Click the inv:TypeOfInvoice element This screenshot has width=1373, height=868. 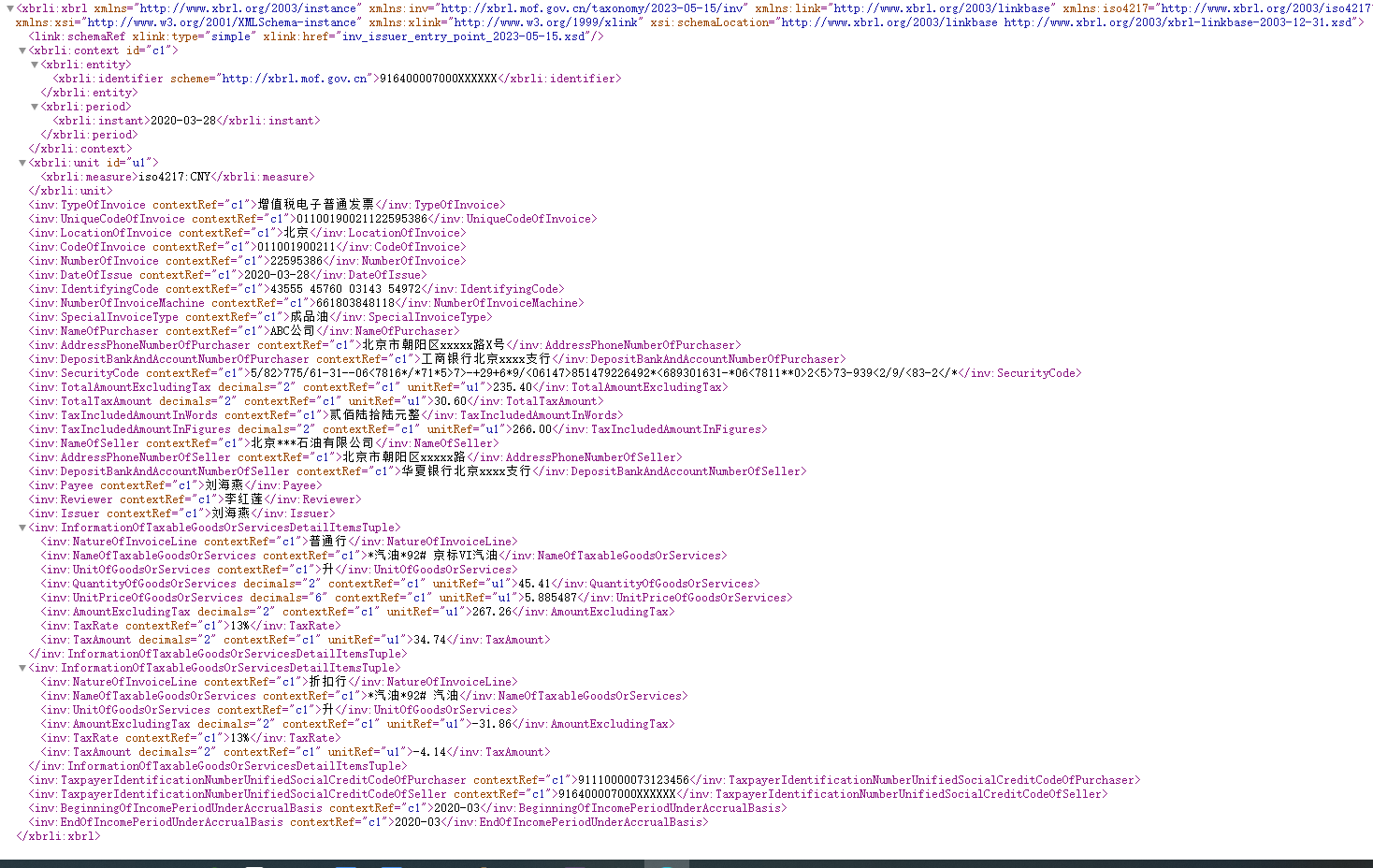pyautogui.click(x=267, y=205)
